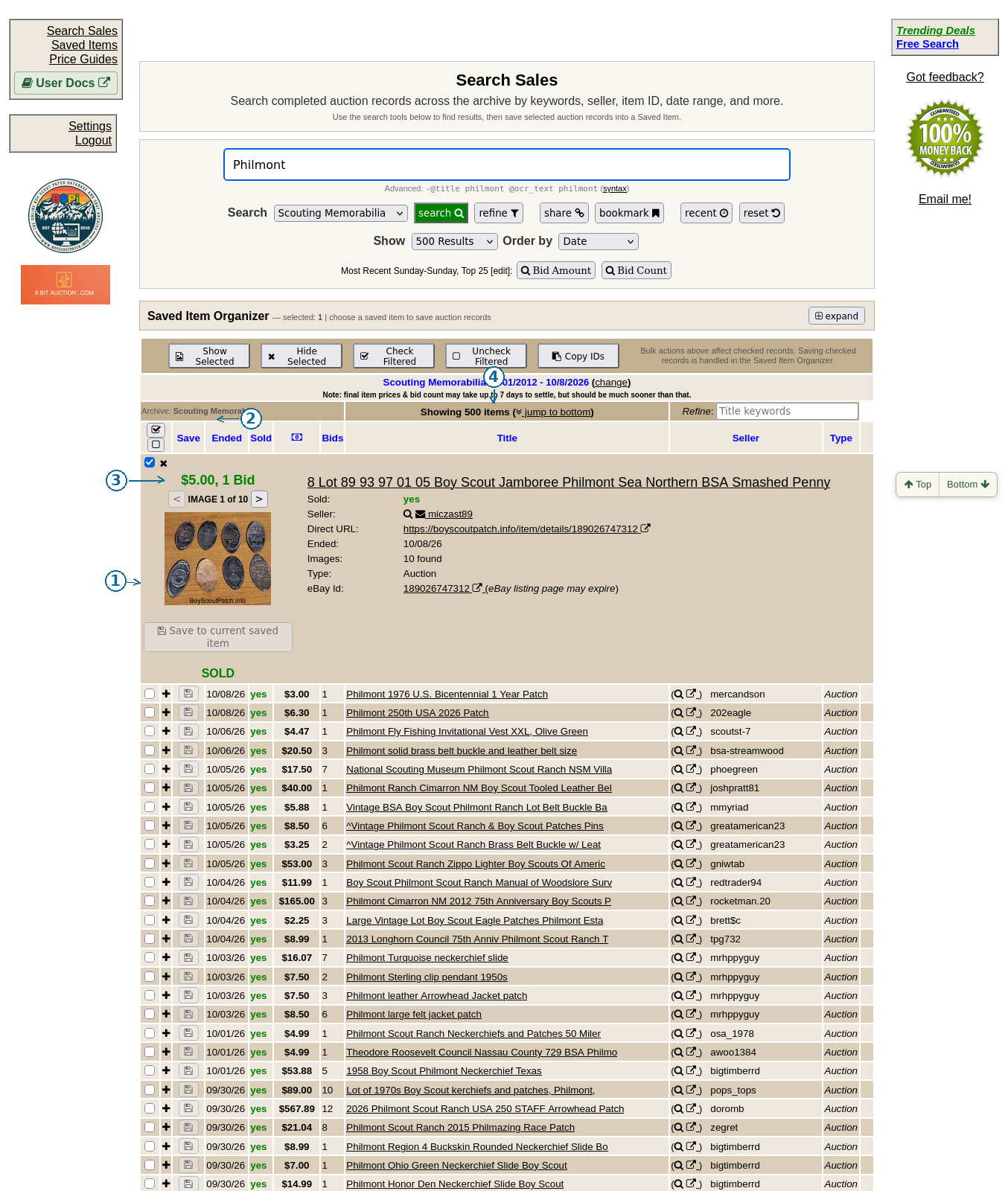Focus the Philmont search field
The image size is (1008, 1191).
tap(507, 165)
